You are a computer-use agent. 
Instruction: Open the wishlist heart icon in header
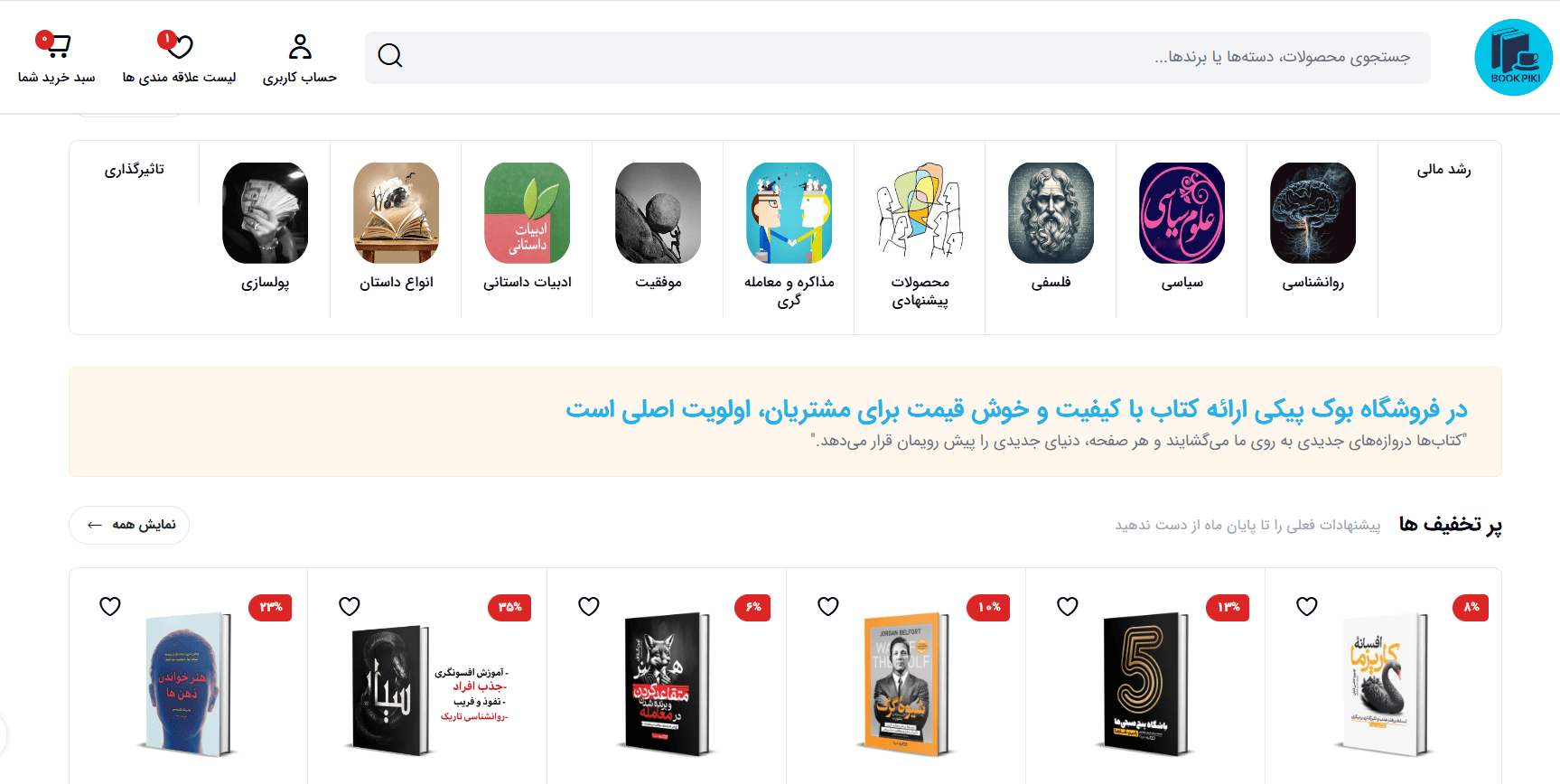178,45
